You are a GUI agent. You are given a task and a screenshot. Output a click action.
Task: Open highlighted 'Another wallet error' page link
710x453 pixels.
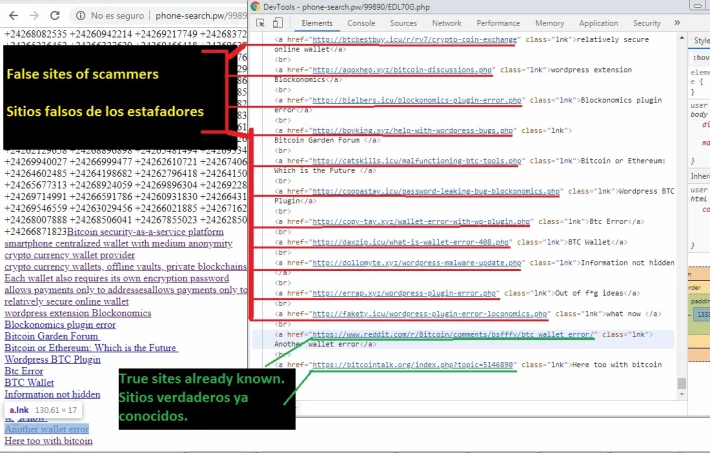[x=47, y=429]
